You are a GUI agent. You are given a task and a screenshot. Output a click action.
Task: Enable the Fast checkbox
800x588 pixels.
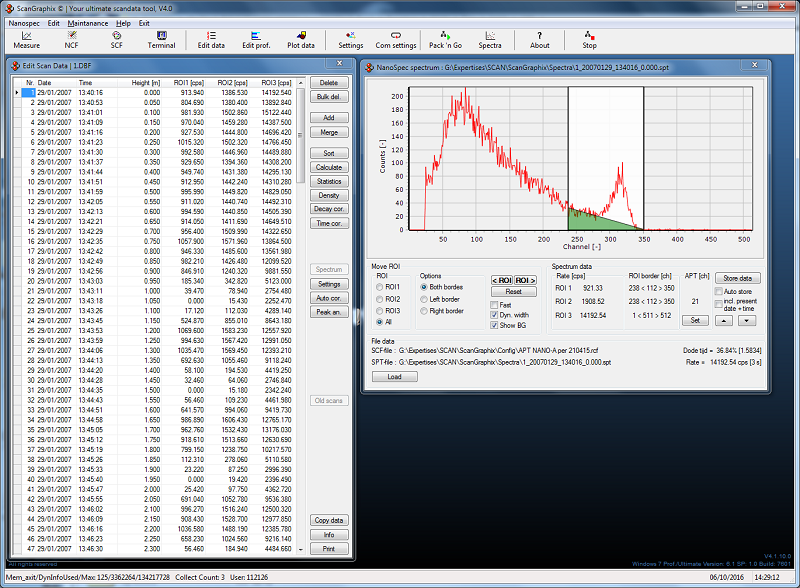pyautogui.click(x=495, y=305)
